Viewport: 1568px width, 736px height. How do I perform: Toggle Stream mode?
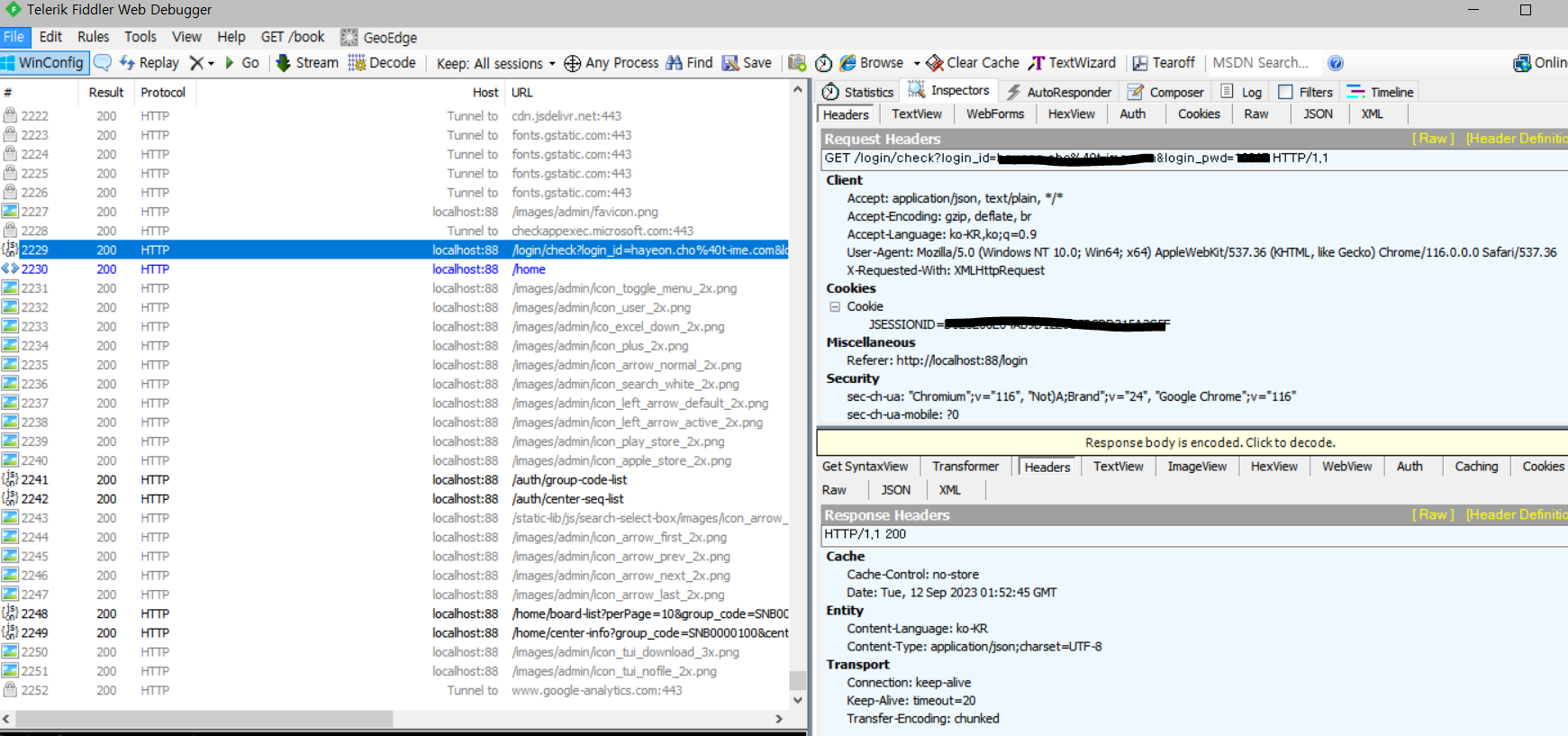307,62
